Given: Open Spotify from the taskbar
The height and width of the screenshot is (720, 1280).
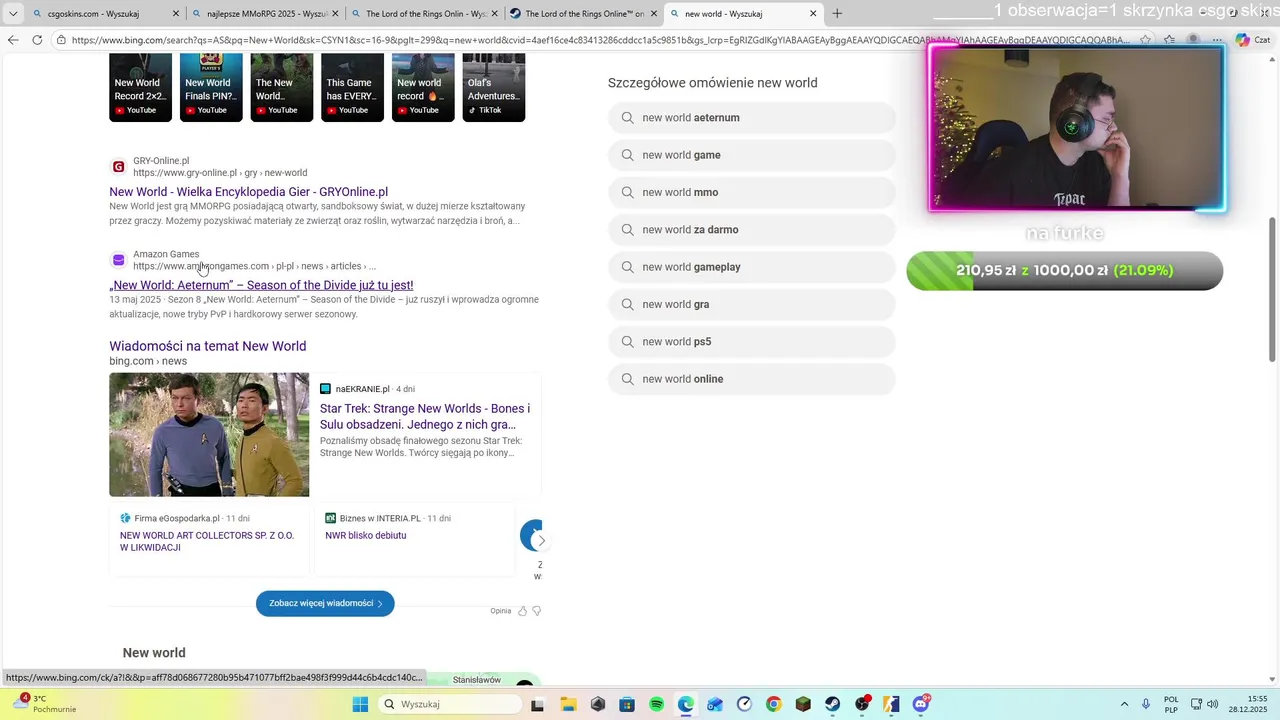Looking at the screenshot, I should point(657,704).
